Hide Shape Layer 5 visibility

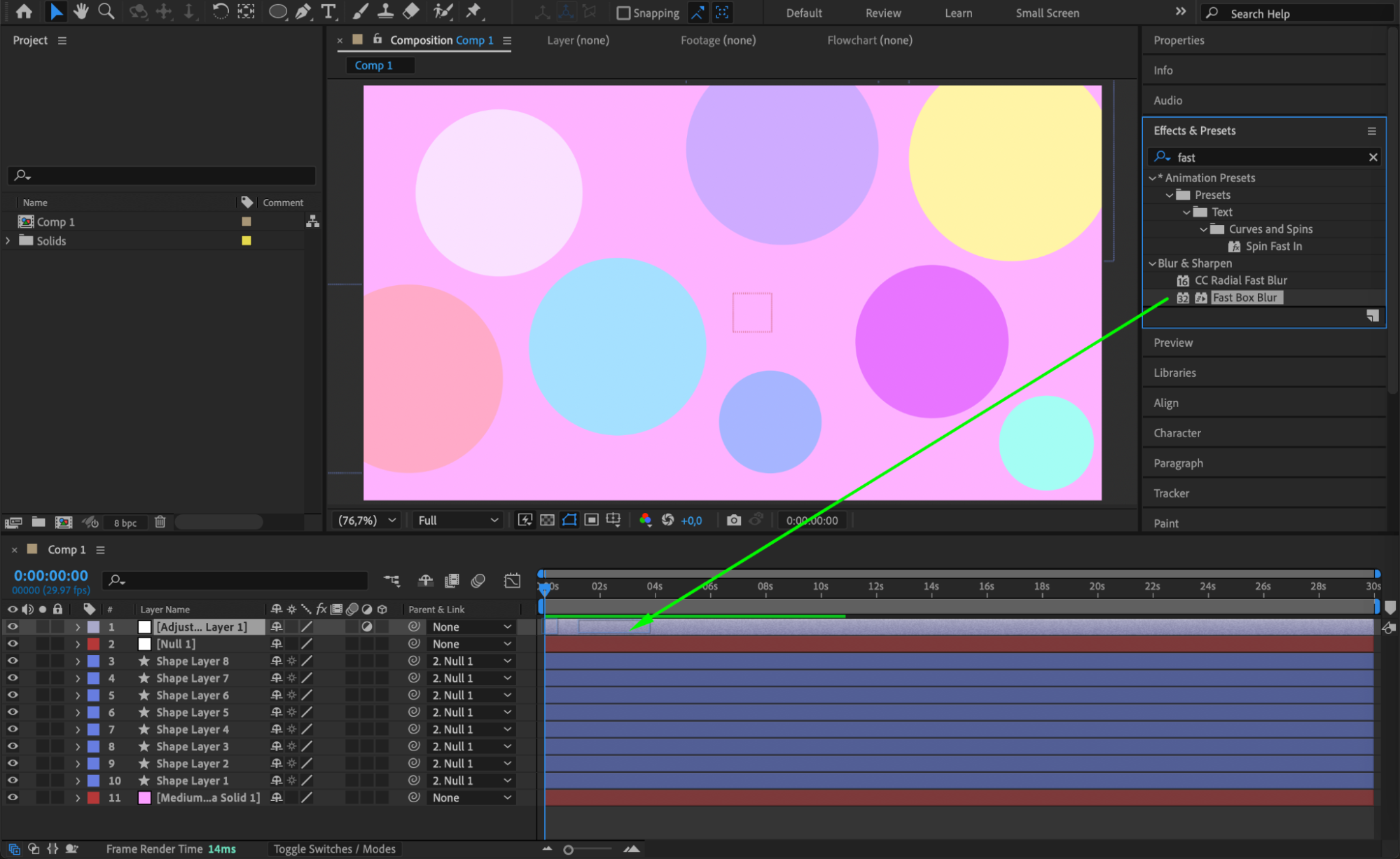click(x=13, y=712)
